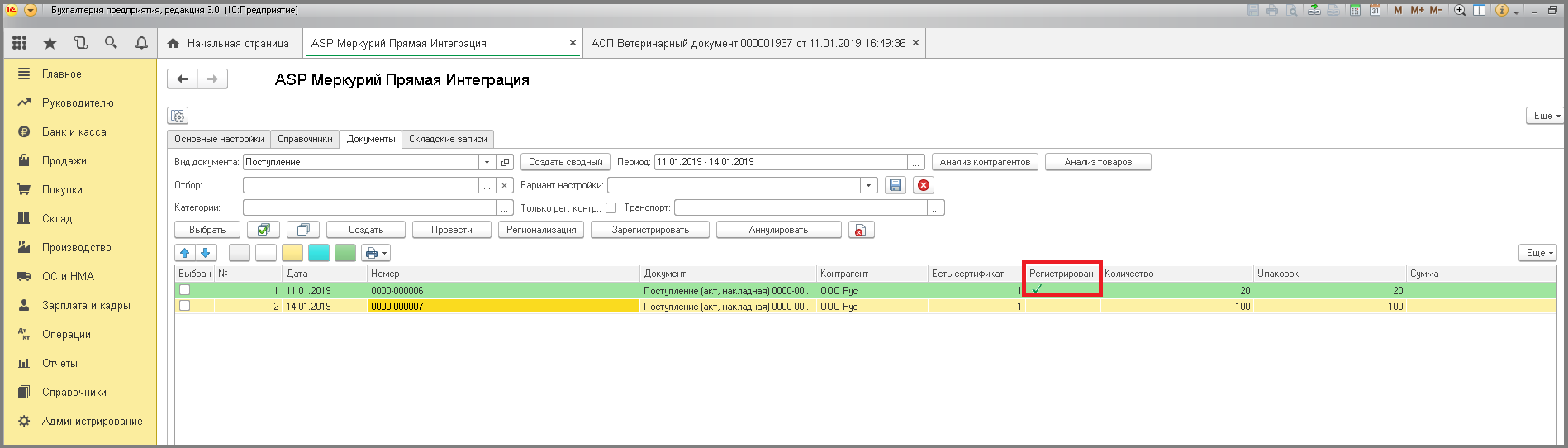This screenshot has height=448, width=1568.
Task: Open document type with the window icon
Action: (506, 162)
